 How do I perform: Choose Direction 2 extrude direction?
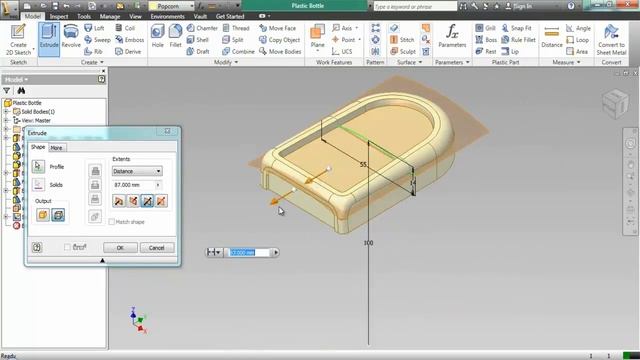tap(133, 200)
